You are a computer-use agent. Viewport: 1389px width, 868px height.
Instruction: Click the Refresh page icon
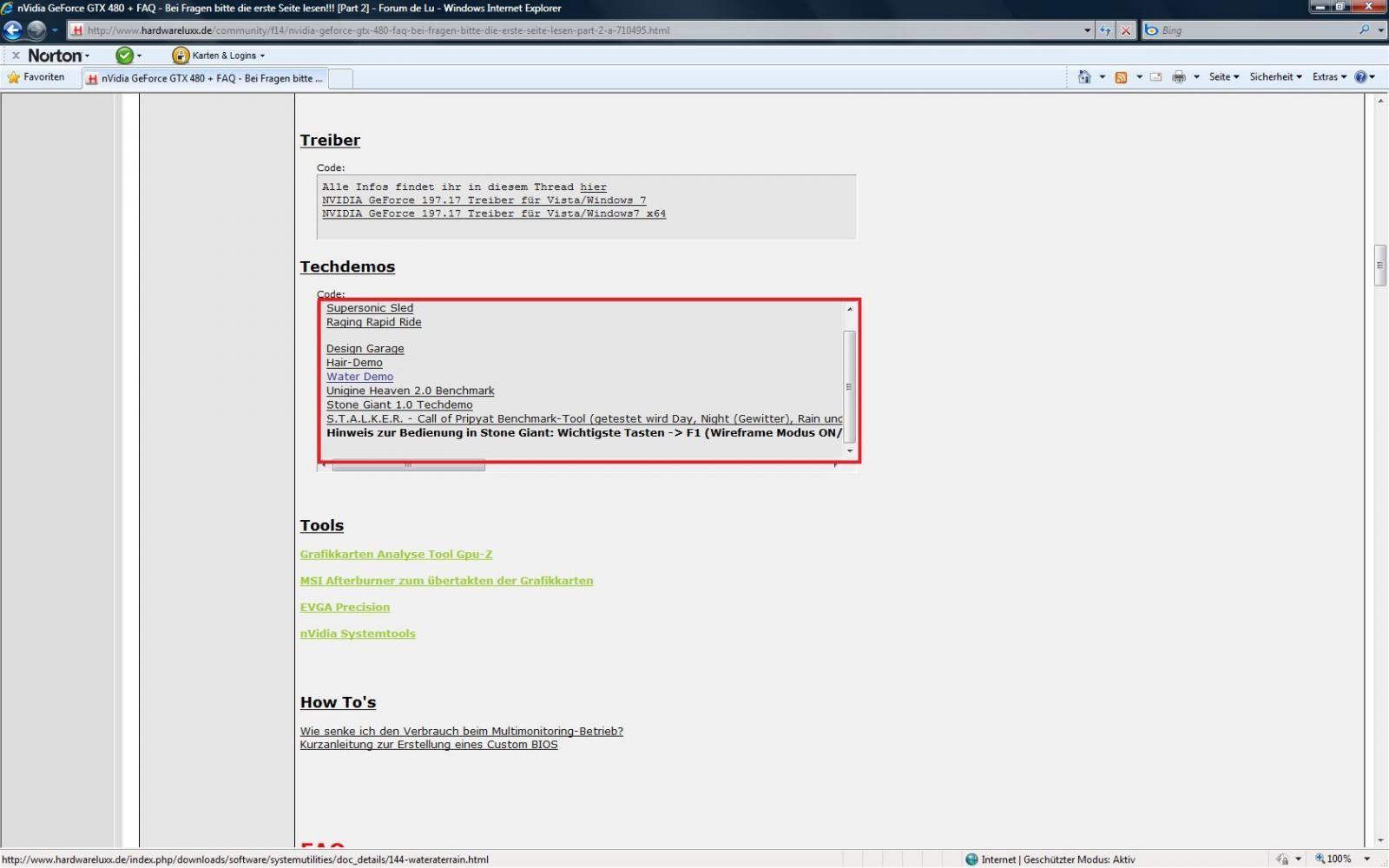pyautogui.click(x=1105, y=30)
